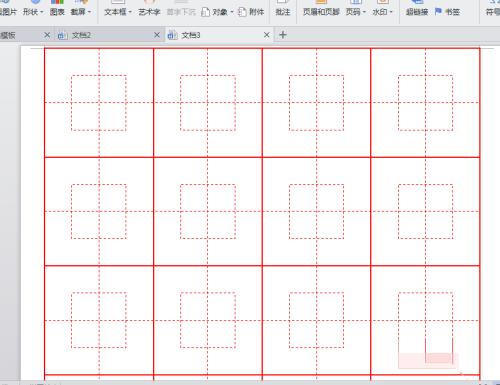
Task: Insert a 超链接 hyperlink
Action: [x=417, y=12]
